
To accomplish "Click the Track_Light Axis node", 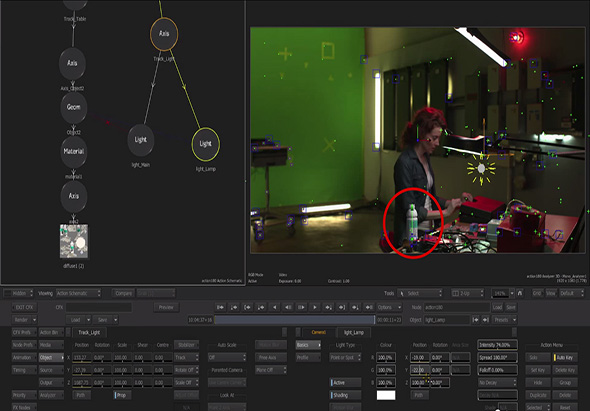I will click(164, 34).
